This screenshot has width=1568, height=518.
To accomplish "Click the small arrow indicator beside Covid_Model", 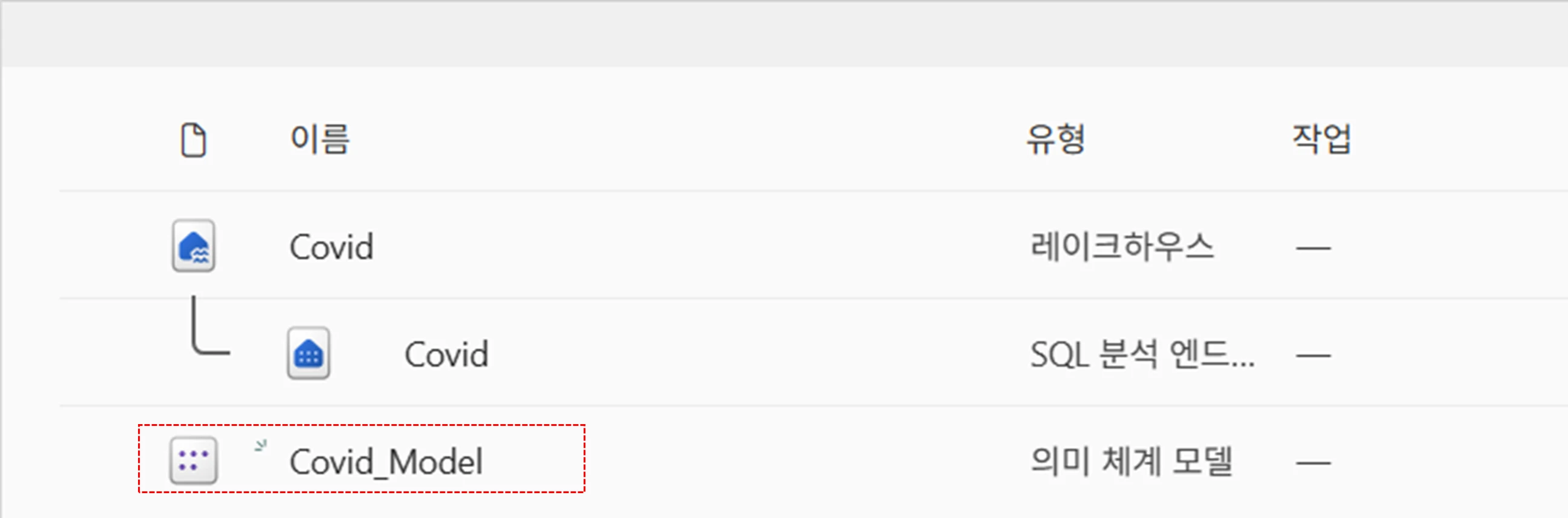I will [260, 446].
